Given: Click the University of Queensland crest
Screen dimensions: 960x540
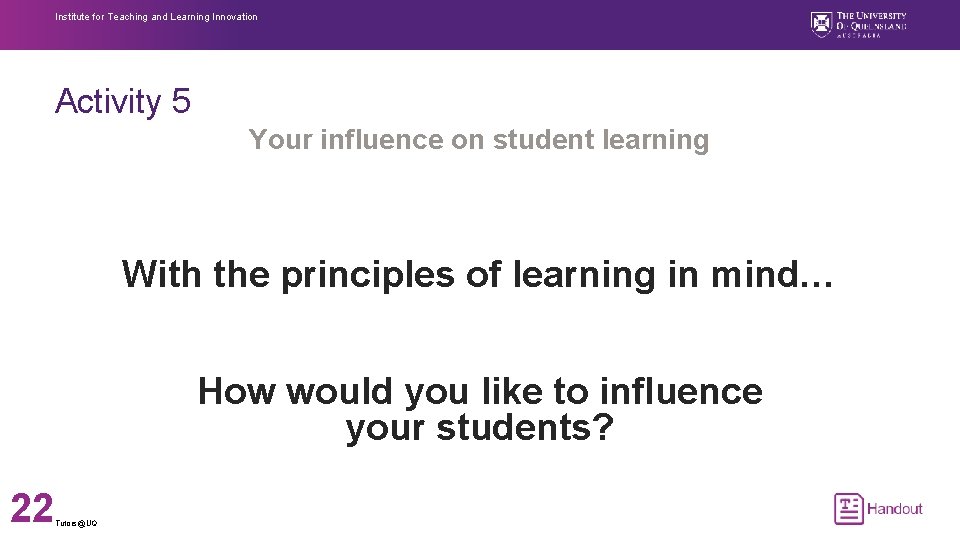Looking at the screenshot, I should tap(821, 24).
